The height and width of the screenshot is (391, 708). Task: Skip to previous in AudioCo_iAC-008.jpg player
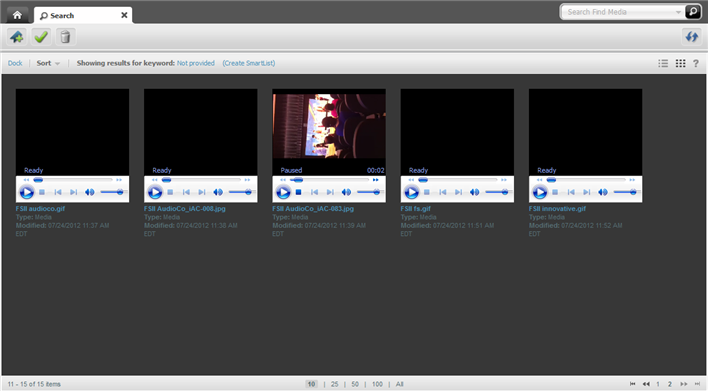pos(186,192)
